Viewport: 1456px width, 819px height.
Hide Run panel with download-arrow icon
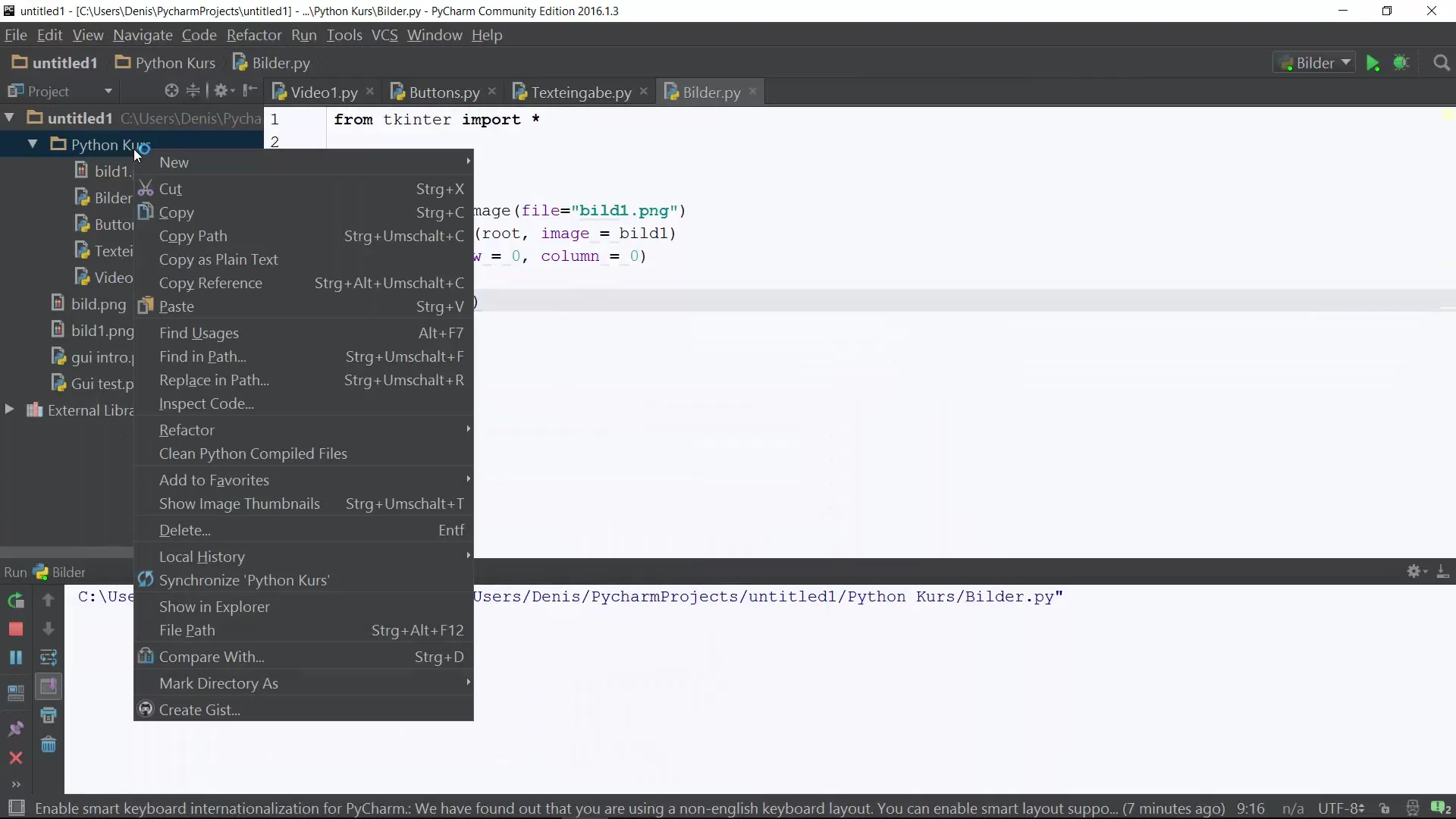tap(1443, 571)
